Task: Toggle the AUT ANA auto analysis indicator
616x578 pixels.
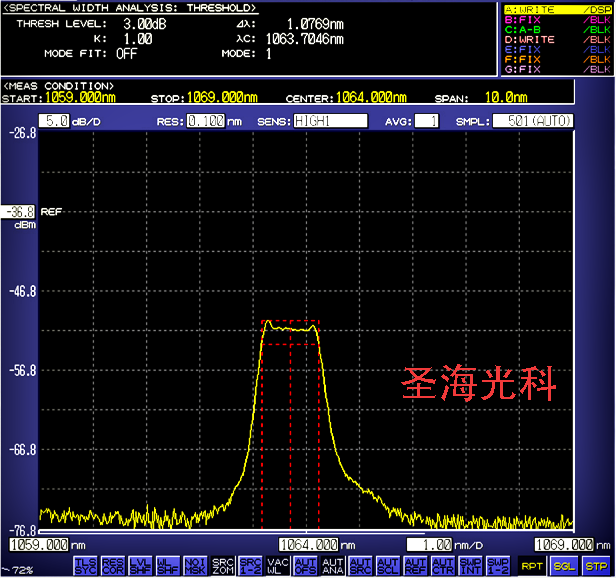Action: [x=333, y=566]
